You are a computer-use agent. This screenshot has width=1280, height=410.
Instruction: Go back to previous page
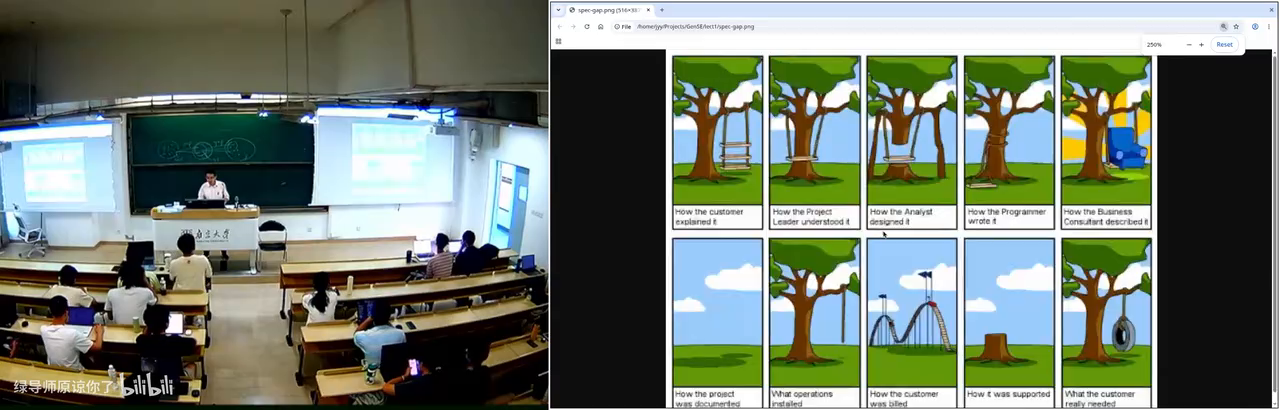[x=558, y=27]
